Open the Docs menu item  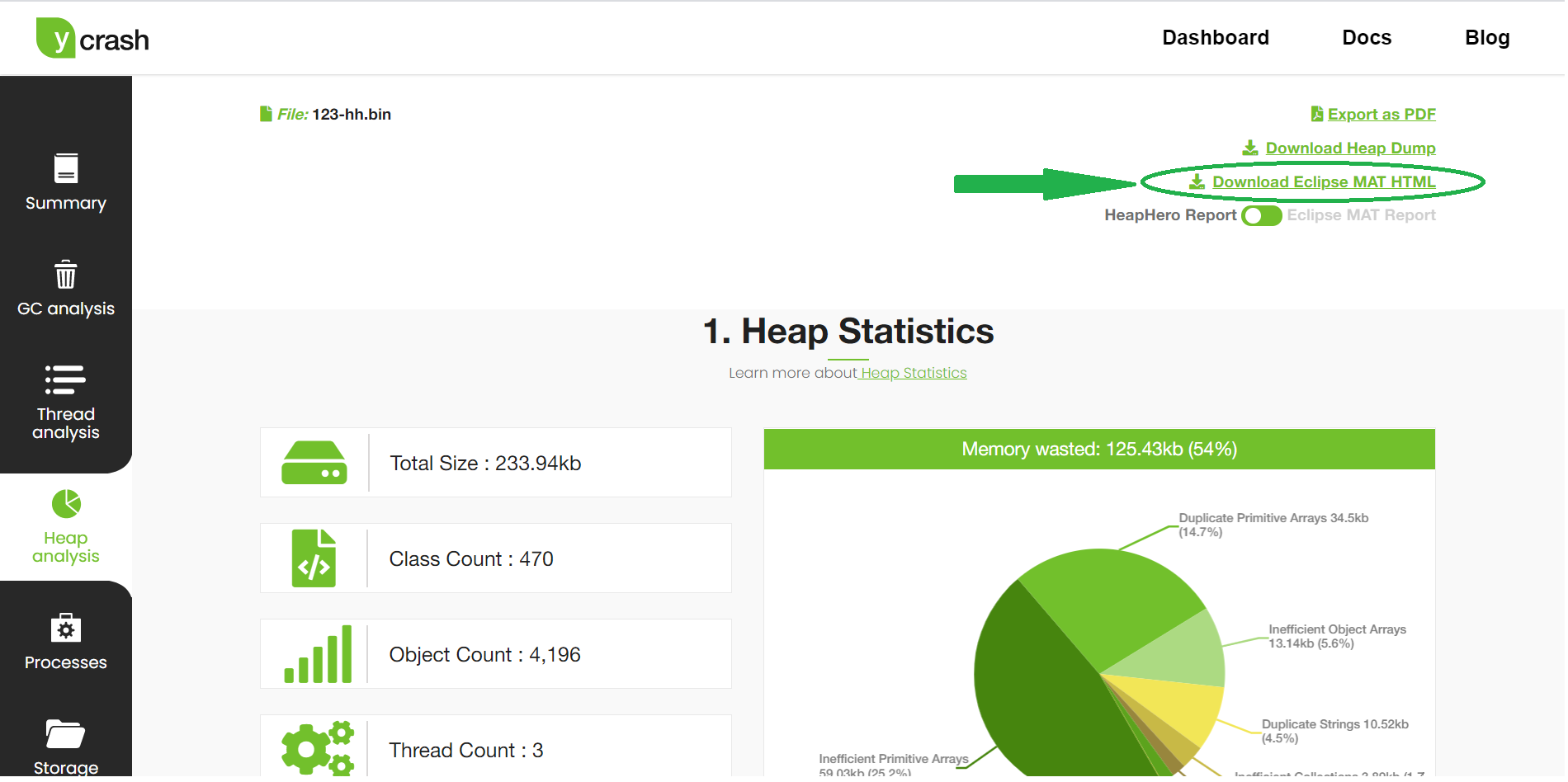[1366, 38]
